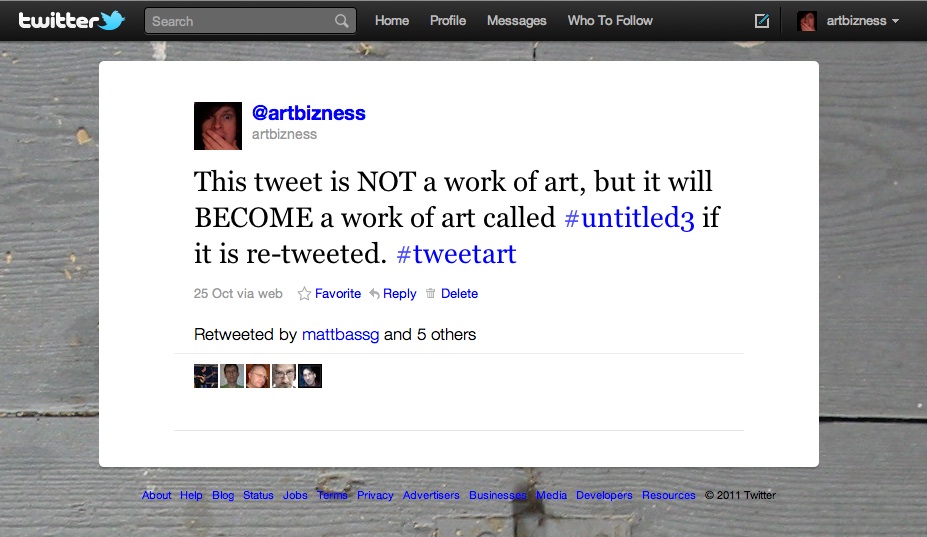Open the #untitled3 hashtag

(629, 218)
